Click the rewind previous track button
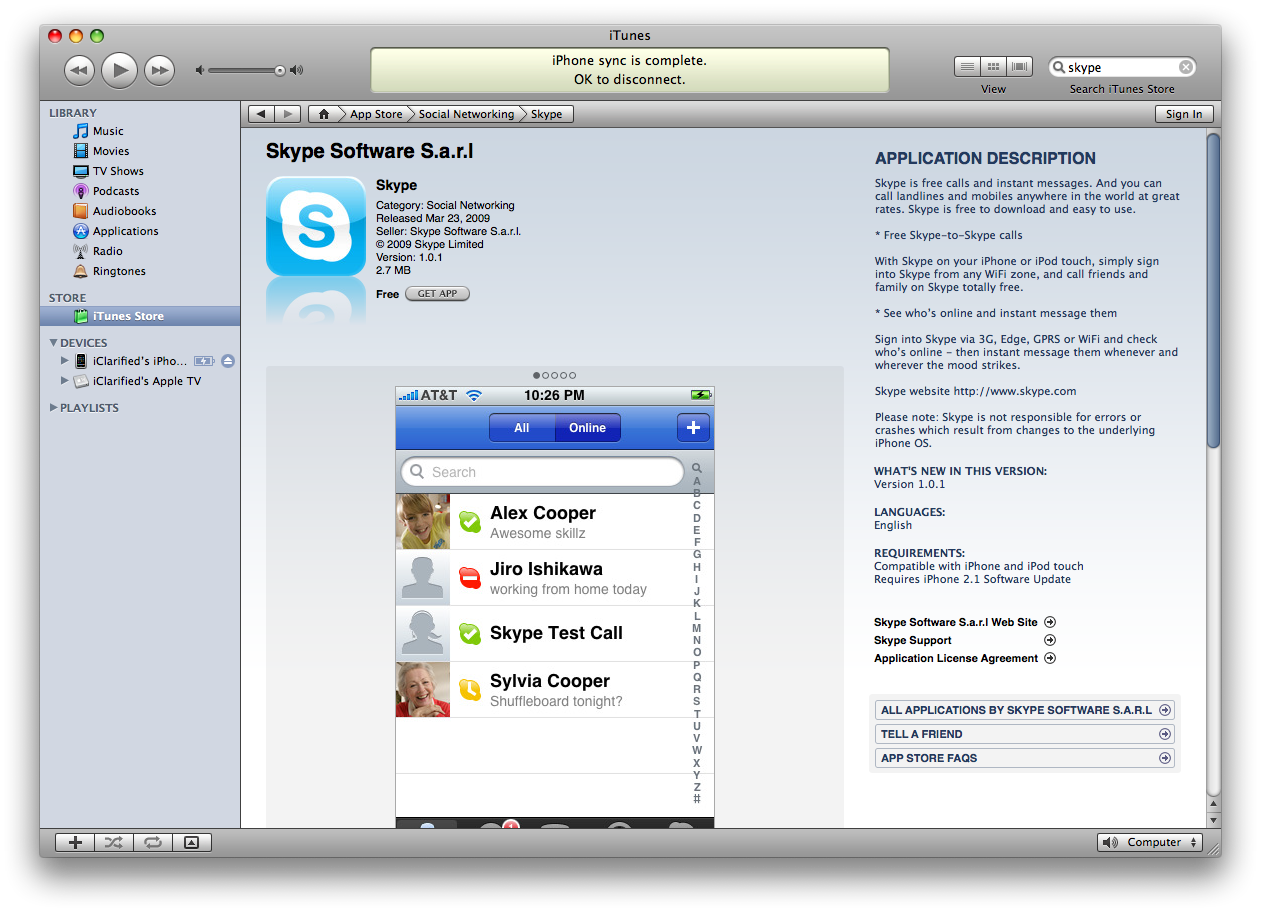Viewport: 1261px width, 912px height. [79, 70]
